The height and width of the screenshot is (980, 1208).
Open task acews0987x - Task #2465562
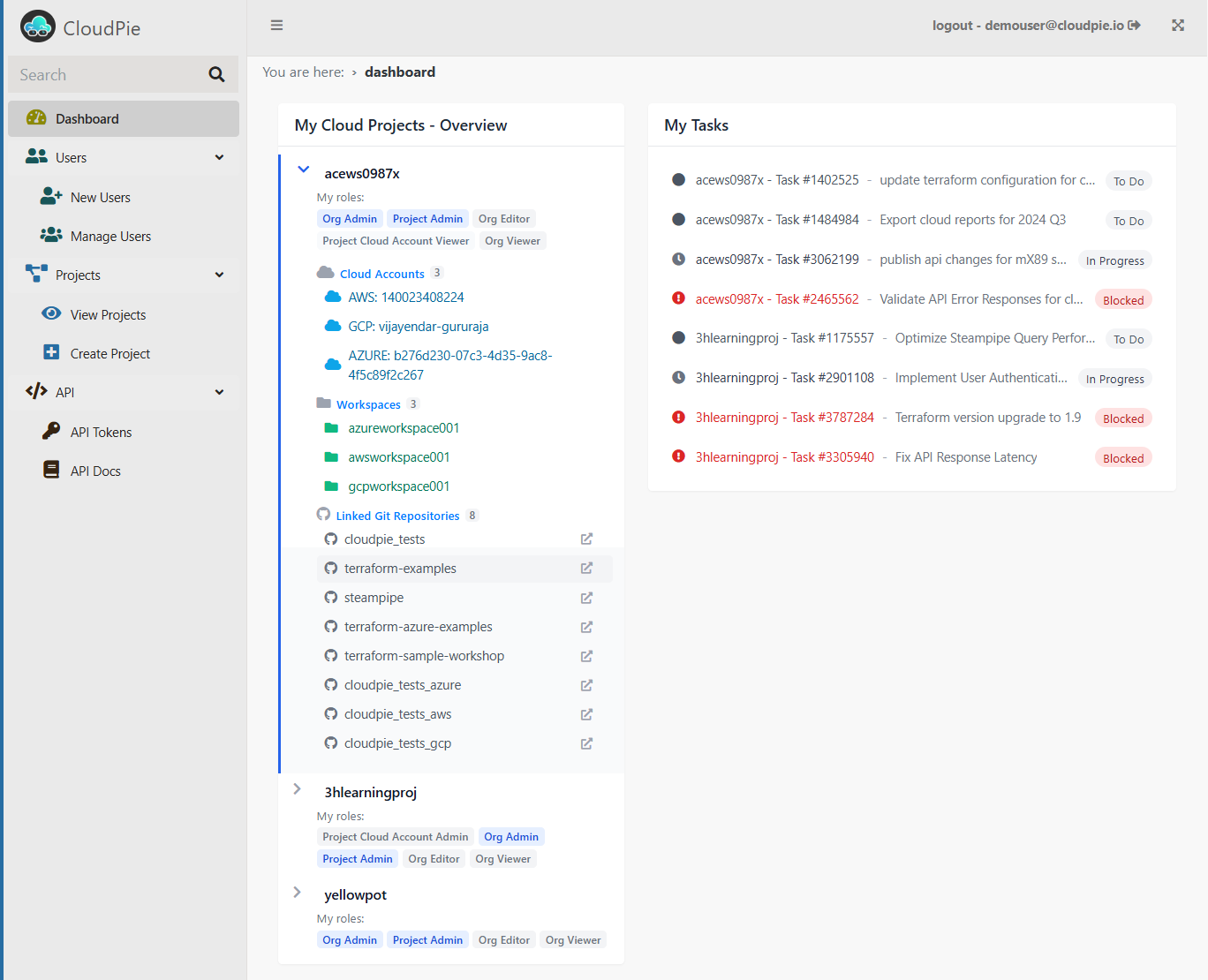(x=777, y=298)
